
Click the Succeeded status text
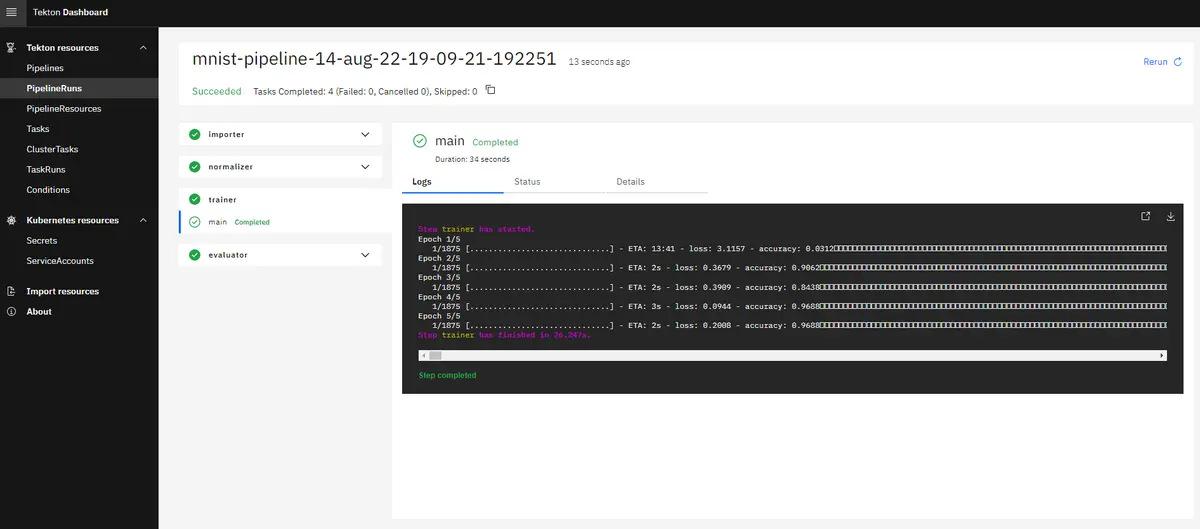click(x=217, y=91)
